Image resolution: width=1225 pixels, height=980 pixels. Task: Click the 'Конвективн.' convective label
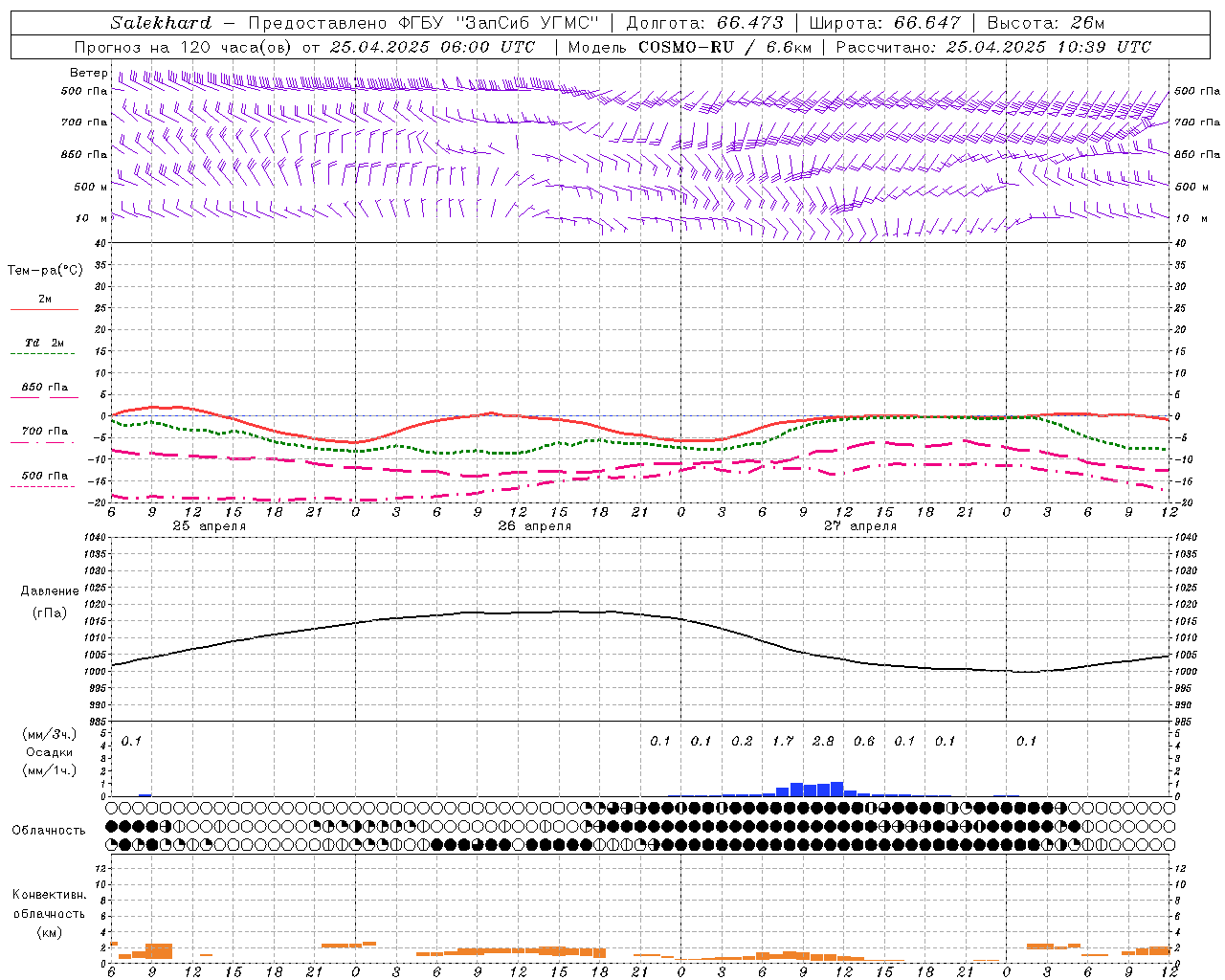pos(49,895)
